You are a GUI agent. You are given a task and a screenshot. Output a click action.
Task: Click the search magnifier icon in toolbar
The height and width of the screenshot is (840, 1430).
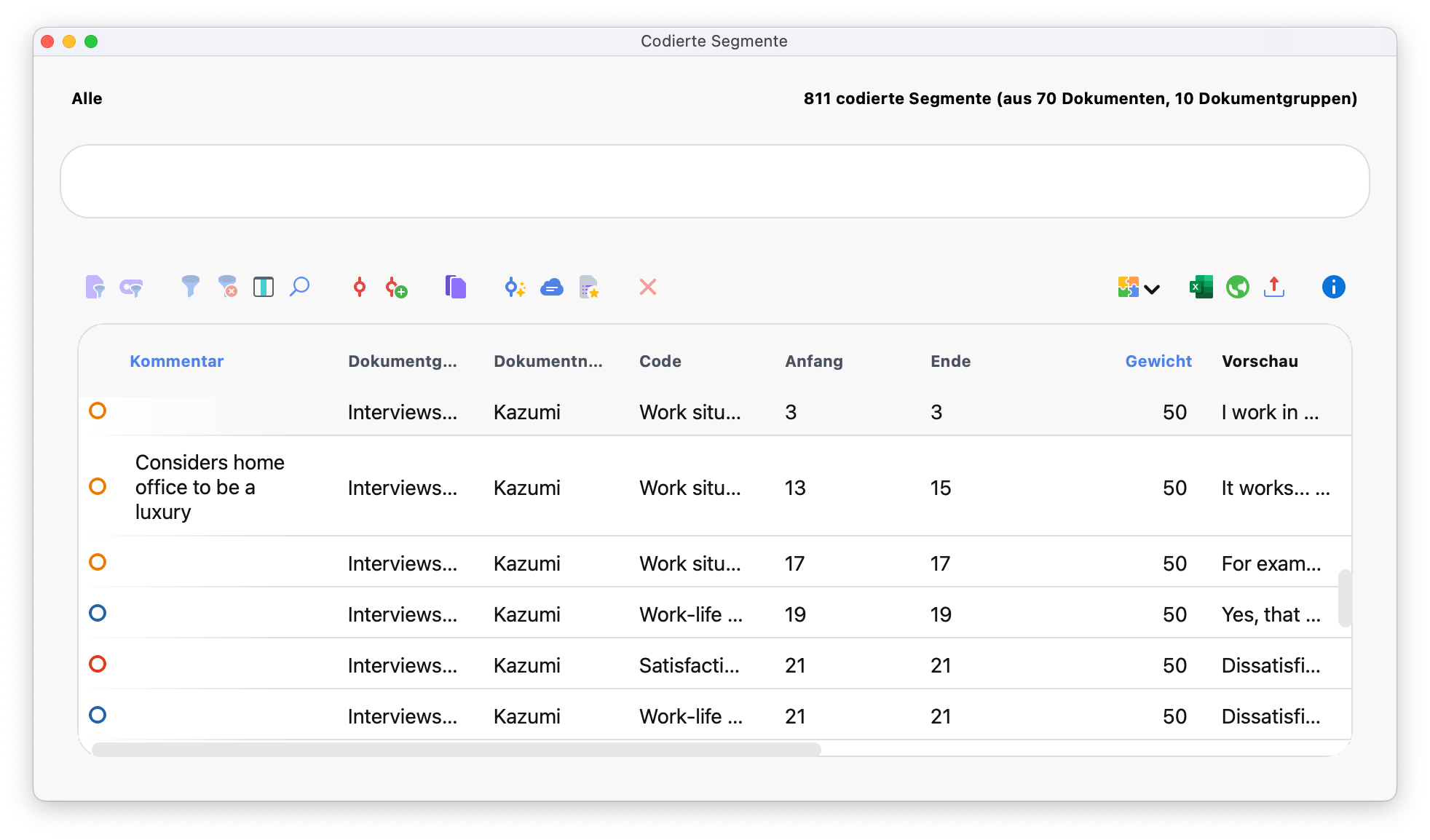point(299,287)
